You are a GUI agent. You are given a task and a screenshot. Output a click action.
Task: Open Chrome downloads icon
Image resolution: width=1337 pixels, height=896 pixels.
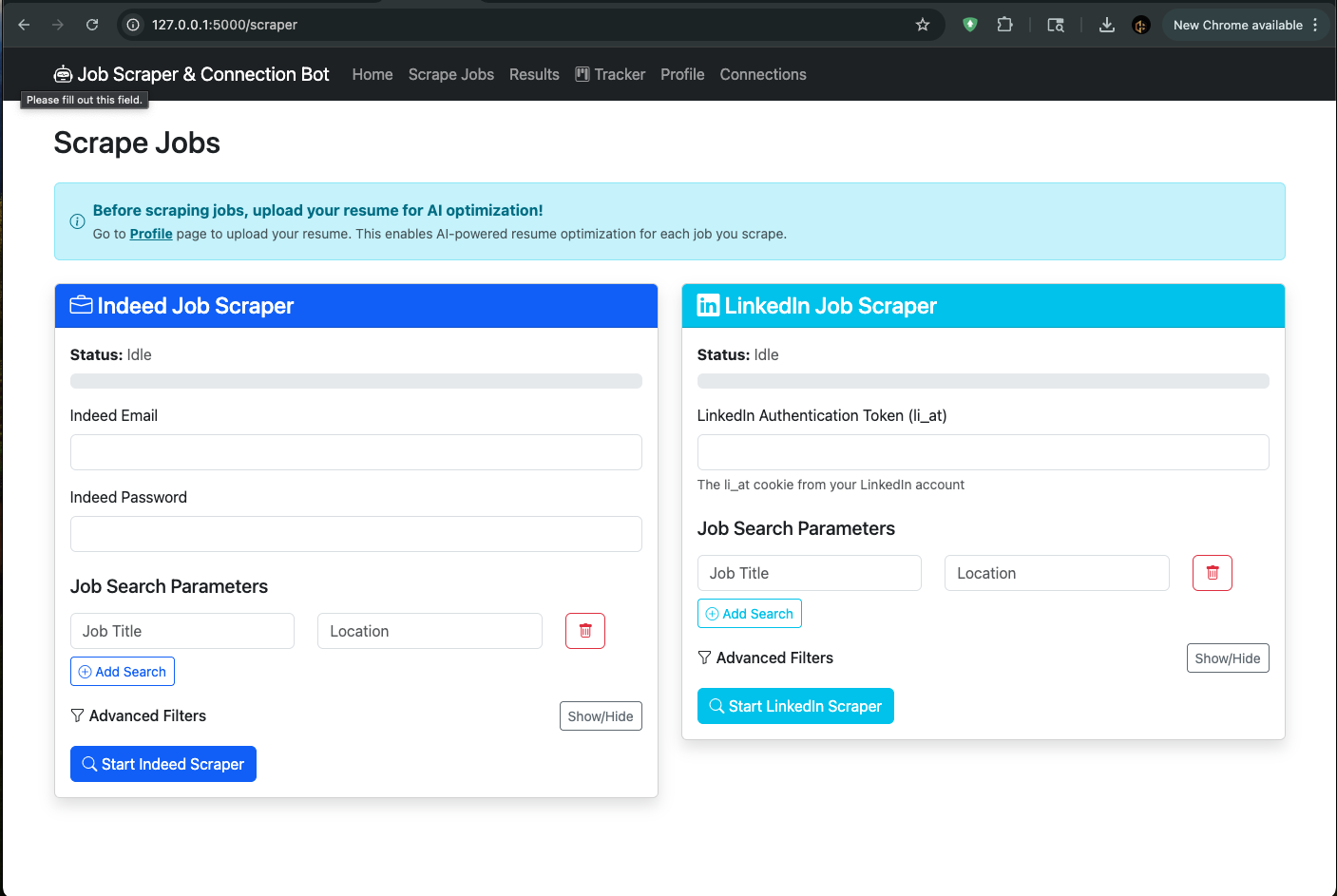(1107, 25)
